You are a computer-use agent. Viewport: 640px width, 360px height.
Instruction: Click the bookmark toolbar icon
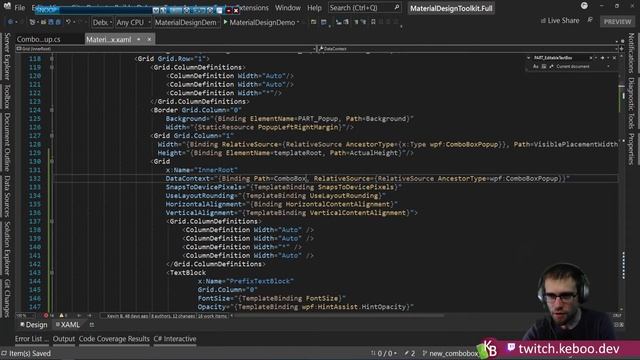pos(373,22)
